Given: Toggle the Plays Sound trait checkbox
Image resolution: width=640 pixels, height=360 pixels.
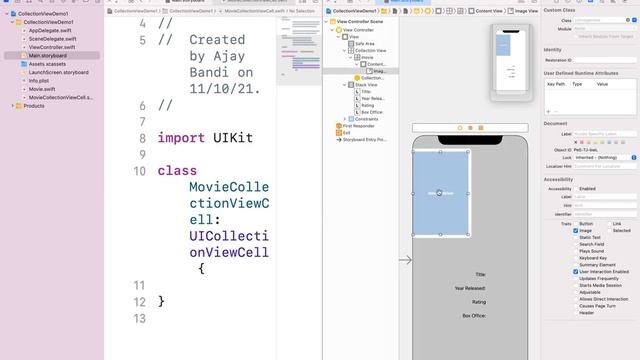Looking at the screenshot, I should 576,251.
